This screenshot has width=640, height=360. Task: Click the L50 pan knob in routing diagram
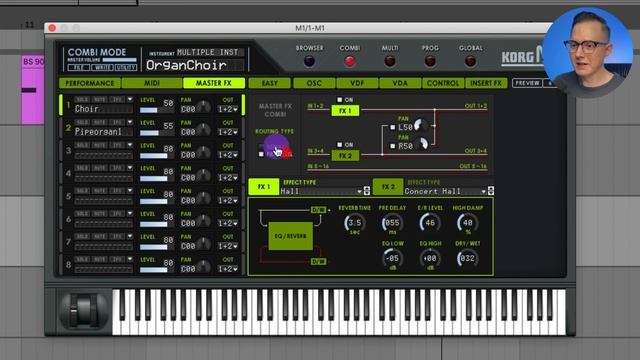[x=420, y=125]
